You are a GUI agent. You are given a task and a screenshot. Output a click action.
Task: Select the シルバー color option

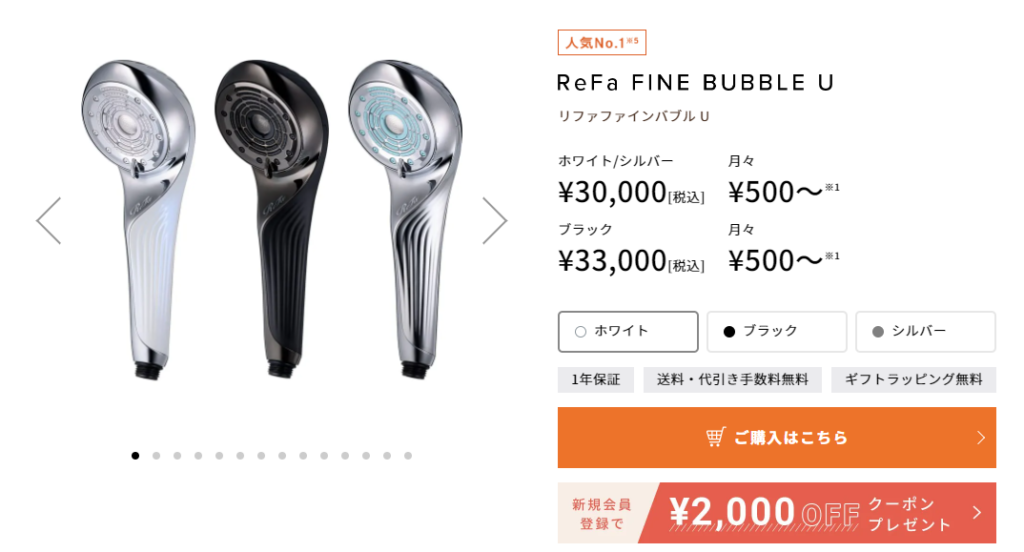click(925, 331)
